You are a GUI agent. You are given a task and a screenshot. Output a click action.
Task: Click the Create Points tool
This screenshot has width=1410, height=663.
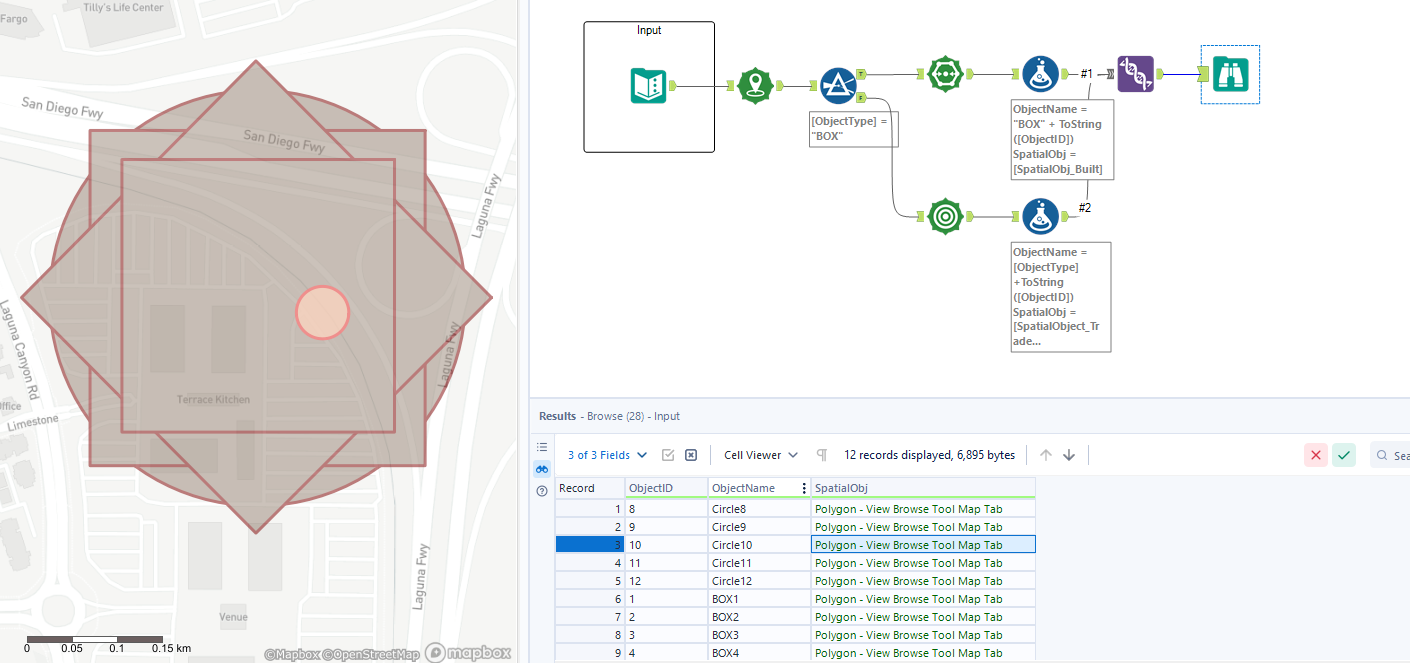click(x=755, y=85)
